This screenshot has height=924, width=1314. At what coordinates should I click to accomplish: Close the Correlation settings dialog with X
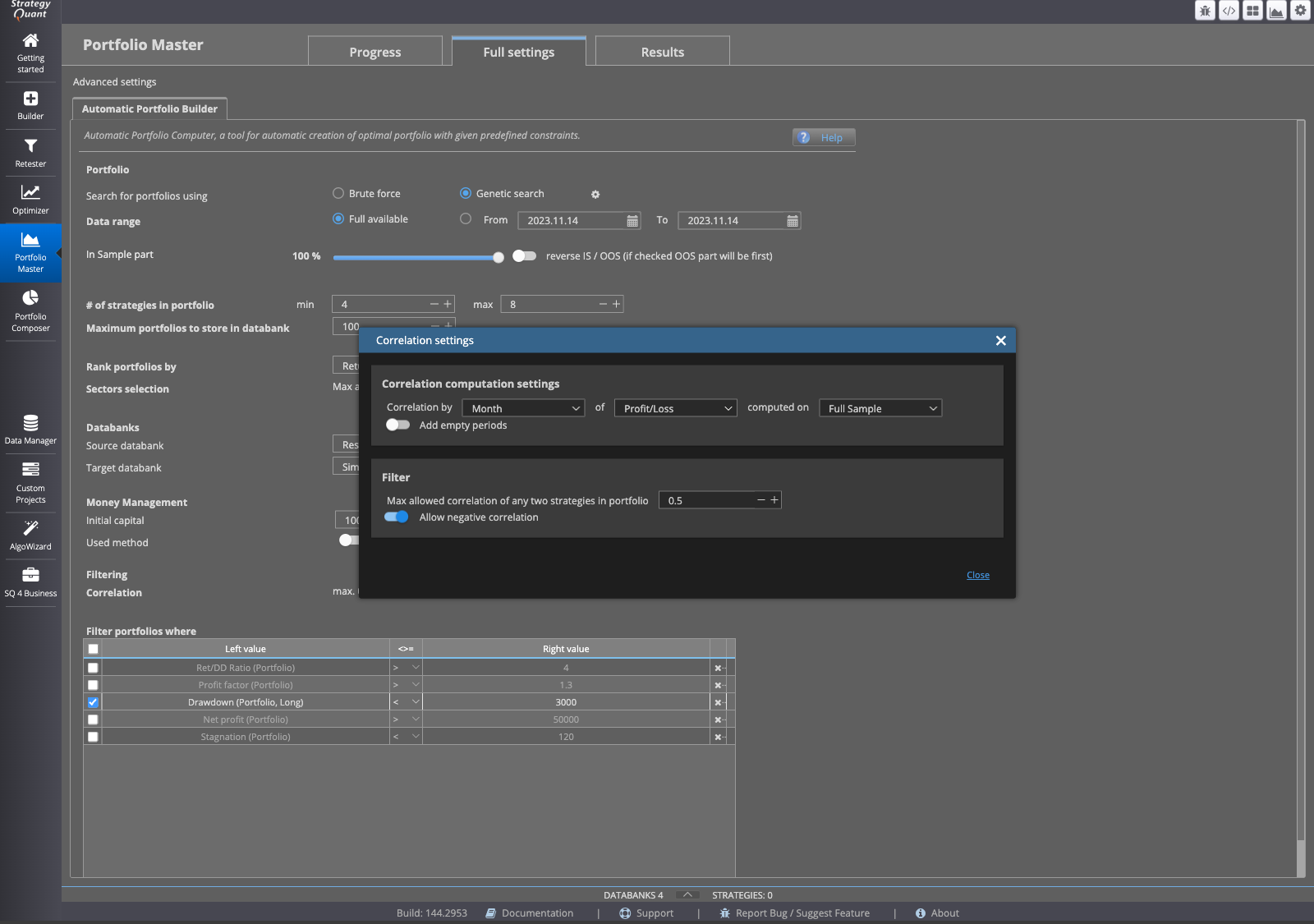pos(1000,340)
